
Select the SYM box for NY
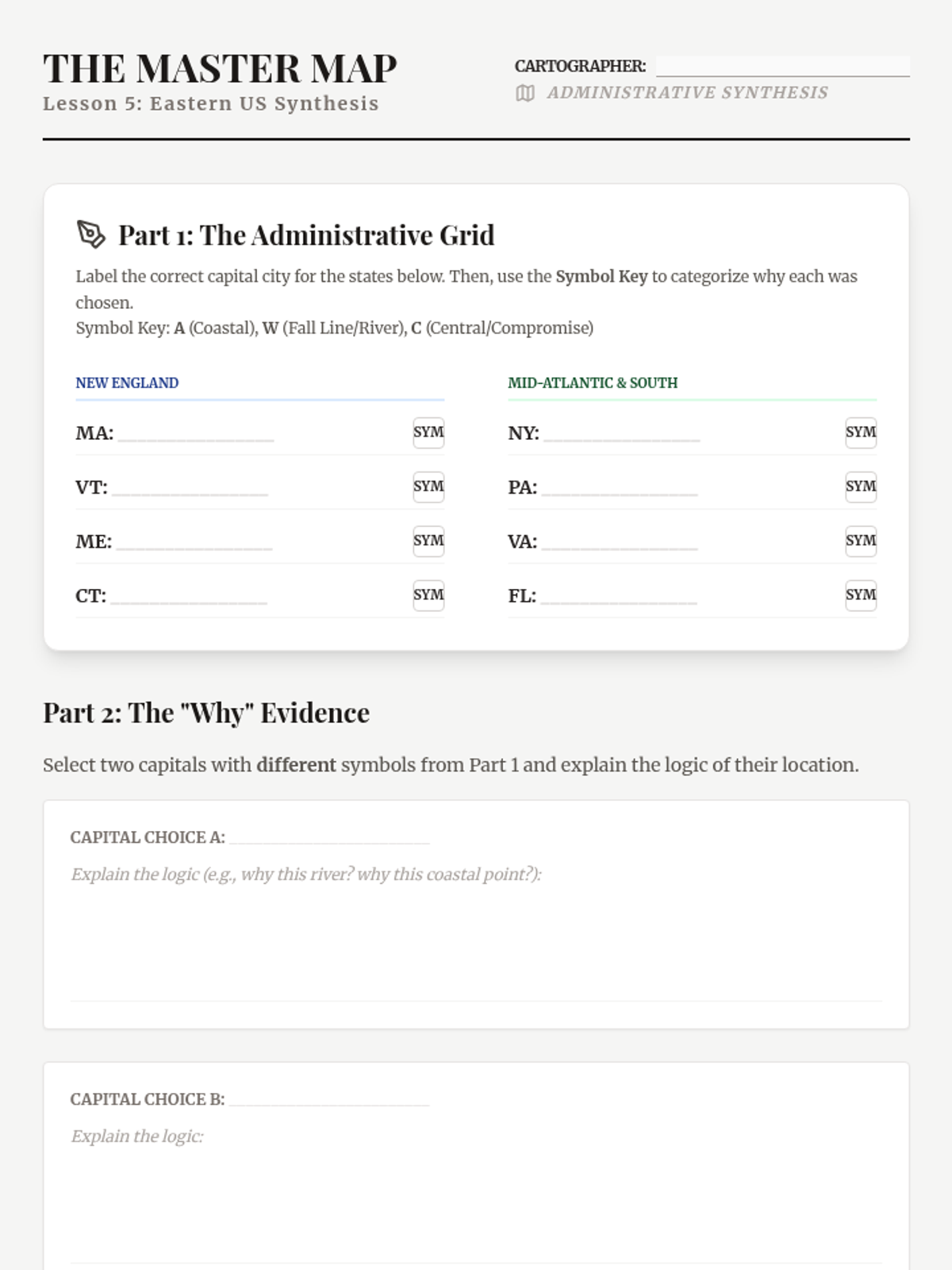coord(861,433)
